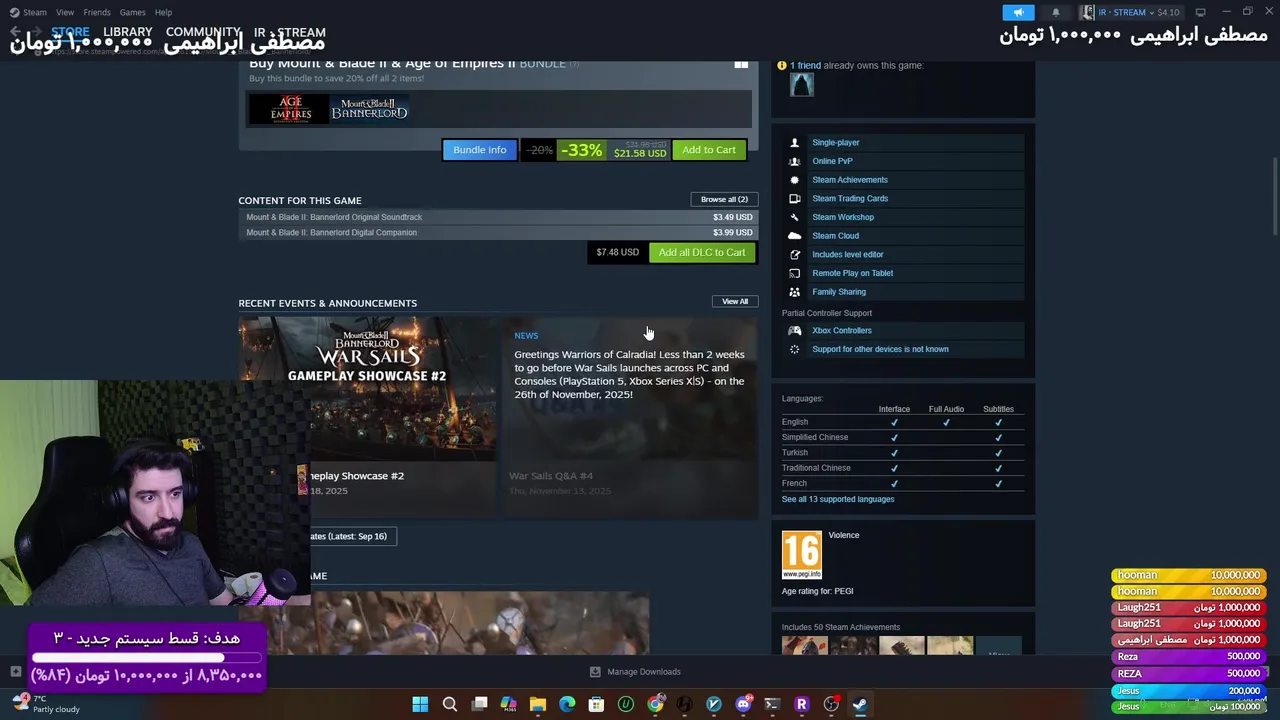Open Windows taskbar Search
Viewport: 1280px width, 720px height.
(450, 704)
